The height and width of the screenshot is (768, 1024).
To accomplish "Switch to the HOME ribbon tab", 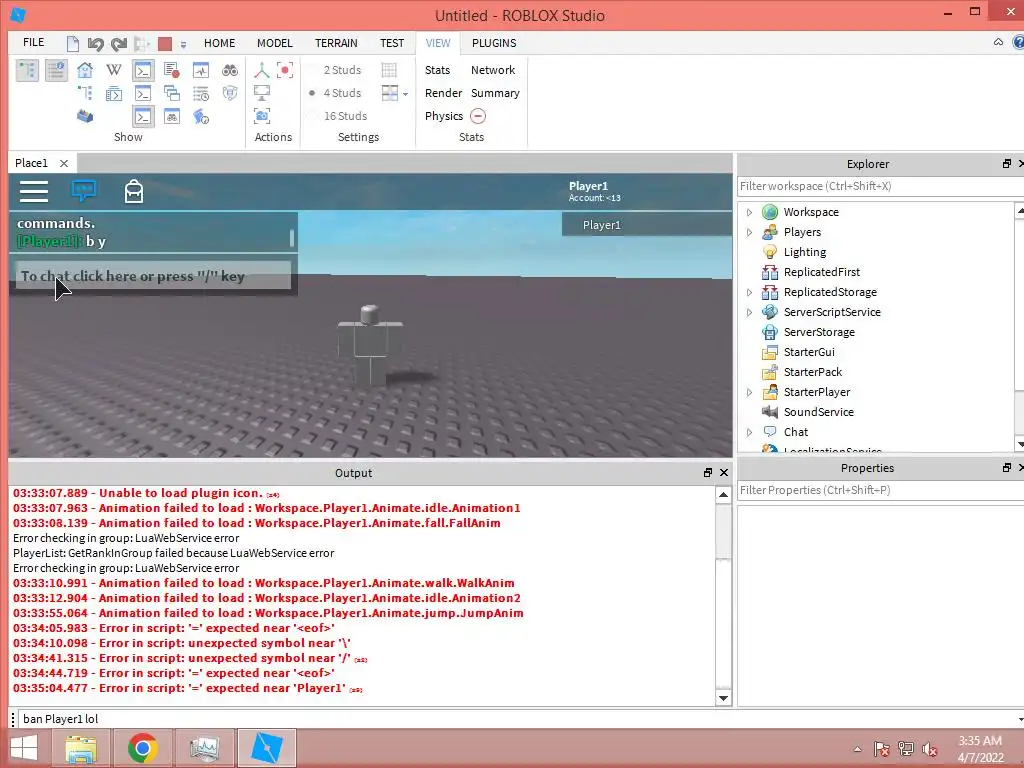I will pyautogui.click(x=219, y=43).
